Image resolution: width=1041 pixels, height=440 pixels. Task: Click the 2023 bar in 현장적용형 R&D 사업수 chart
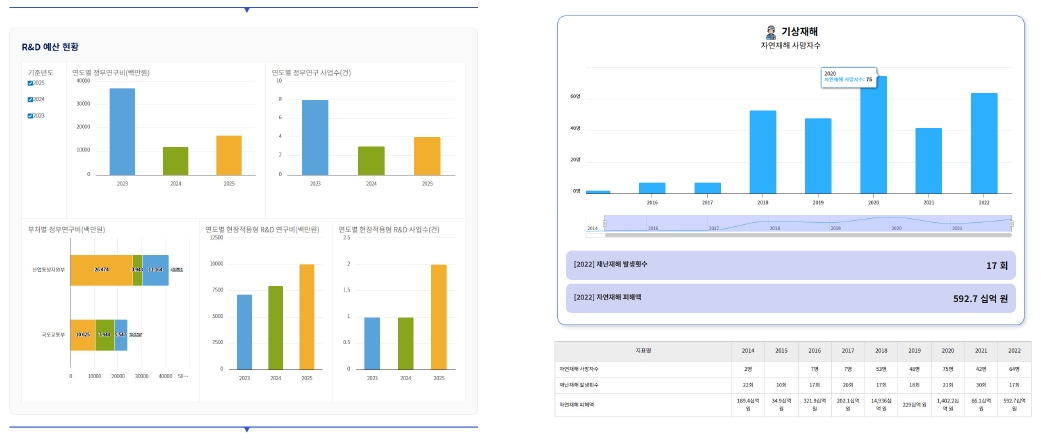click(372, 343)
